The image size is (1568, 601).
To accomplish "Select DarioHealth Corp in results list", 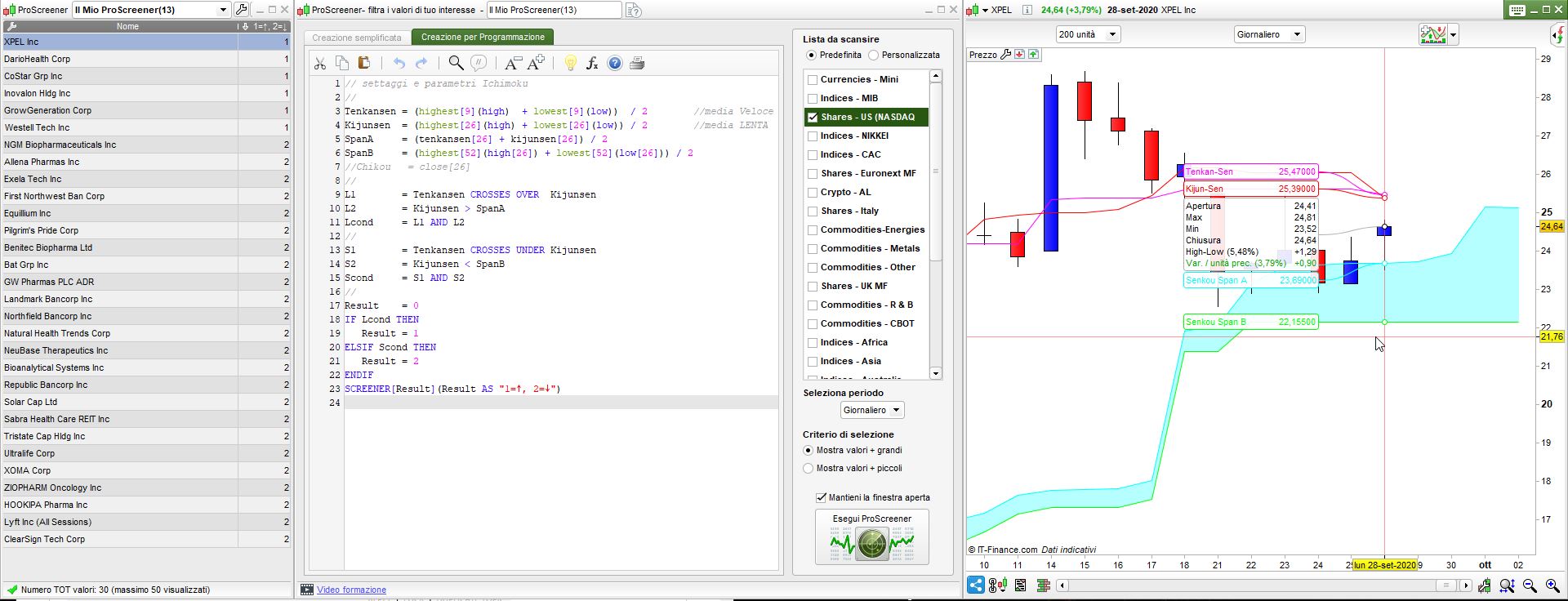I will pyautogui.click(x=38, y=59).
